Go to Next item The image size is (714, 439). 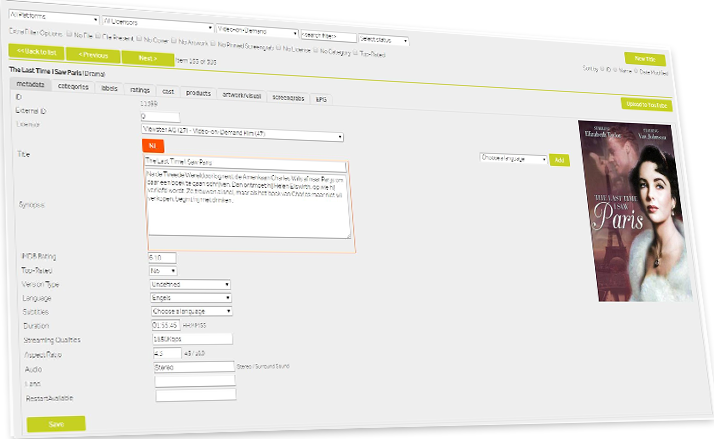click(x=147, y=58)
